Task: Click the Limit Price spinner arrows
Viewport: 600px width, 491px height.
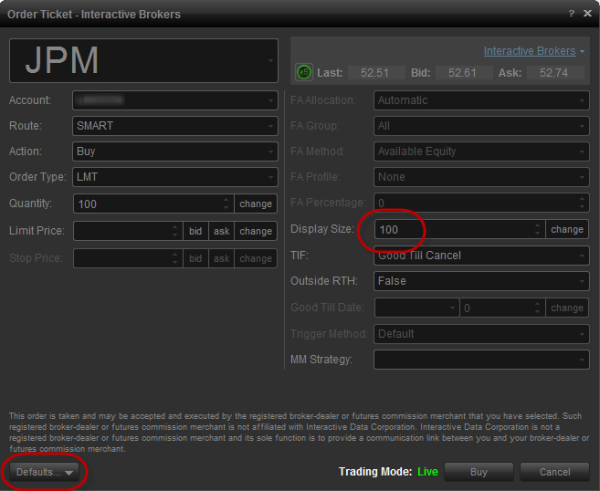Action: point(175,231)
